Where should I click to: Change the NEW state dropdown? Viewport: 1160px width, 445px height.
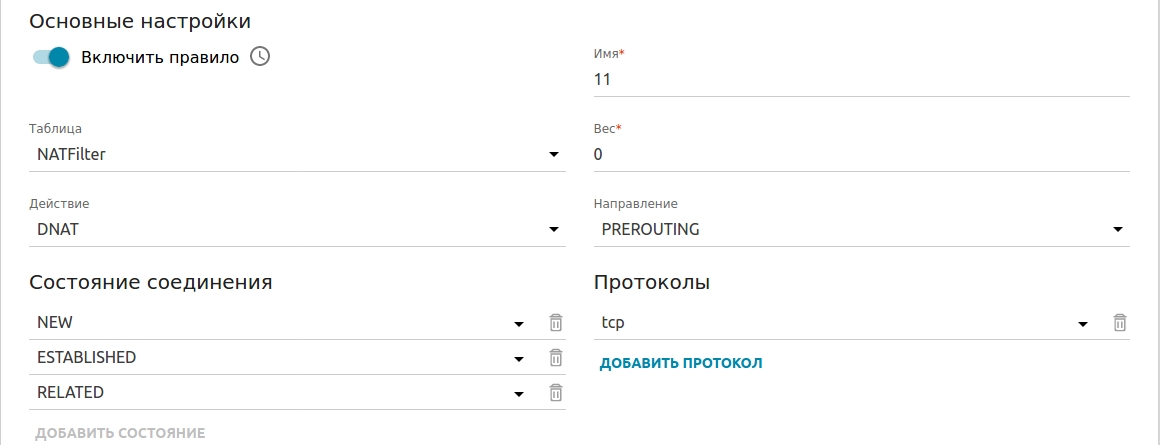pyautogui.click(x=280, y=323)
